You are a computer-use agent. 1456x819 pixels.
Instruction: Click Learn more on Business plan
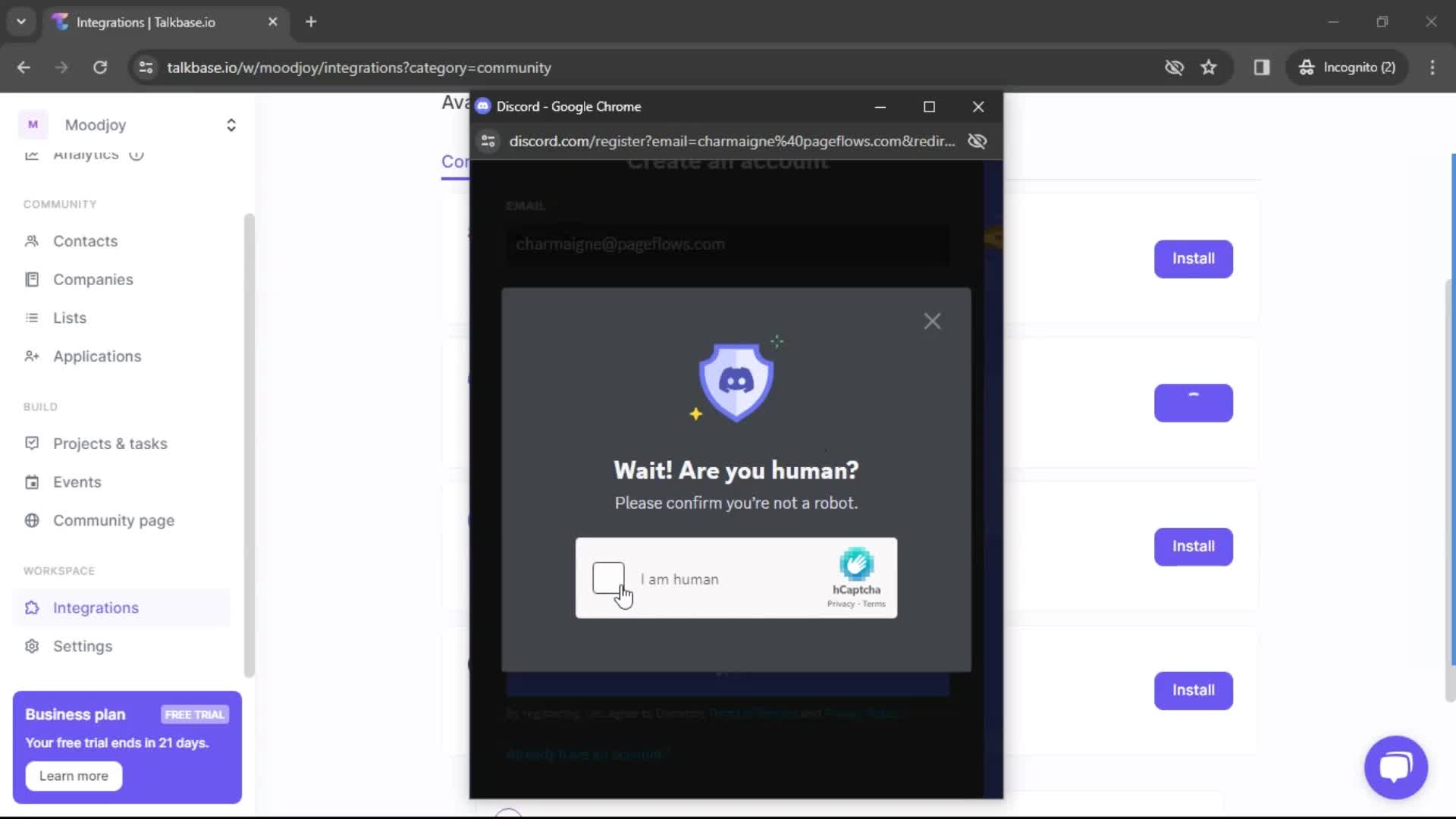75,775
